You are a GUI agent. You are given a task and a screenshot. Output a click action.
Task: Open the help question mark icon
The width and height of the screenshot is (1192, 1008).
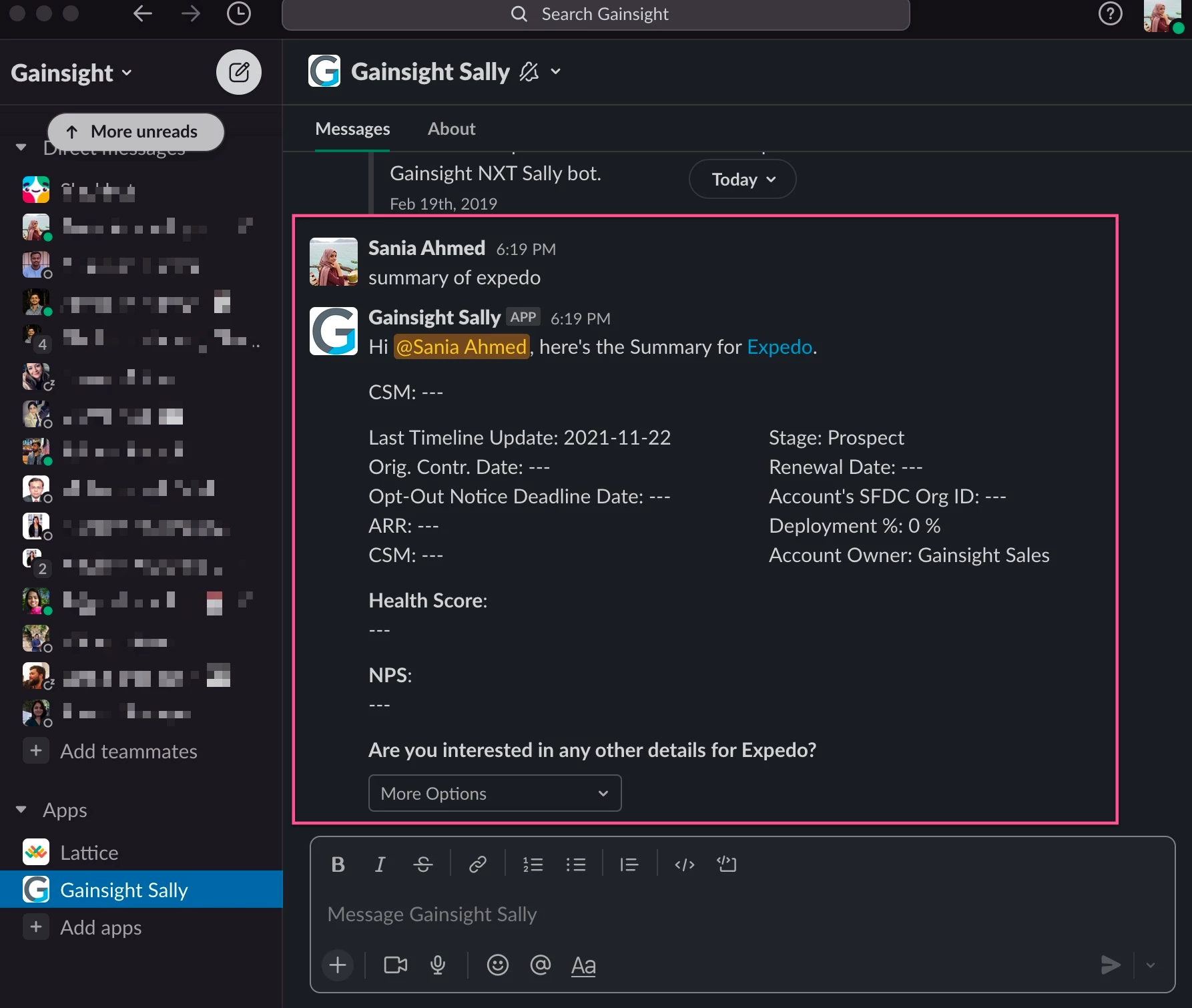[1111, 13]
